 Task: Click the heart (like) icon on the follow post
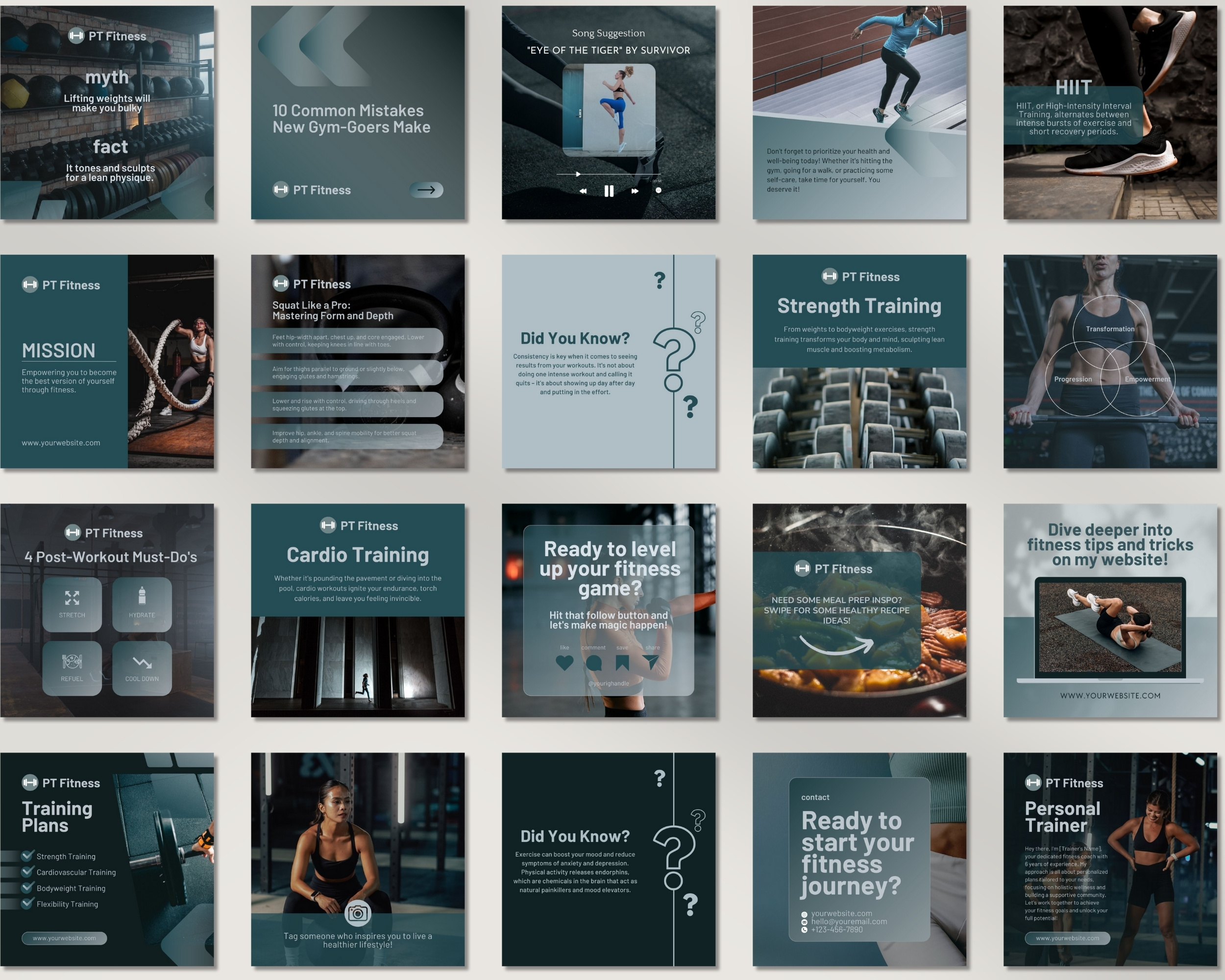click(x=564, y=663)
